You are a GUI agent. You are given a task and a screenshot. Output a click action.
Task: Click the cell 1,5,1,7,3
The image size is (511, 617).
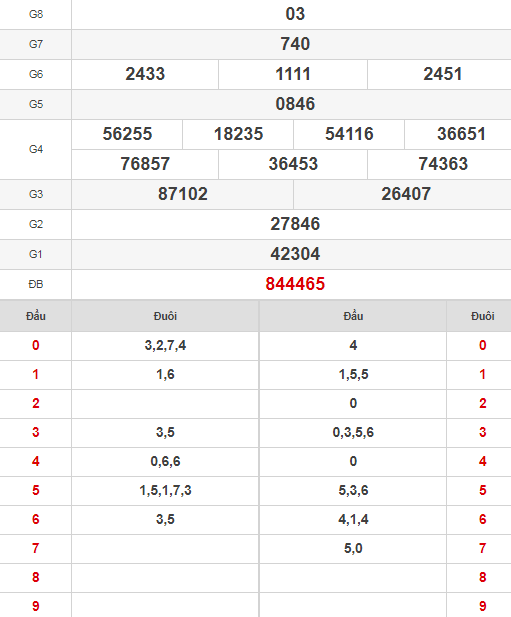tap(165, 490)
